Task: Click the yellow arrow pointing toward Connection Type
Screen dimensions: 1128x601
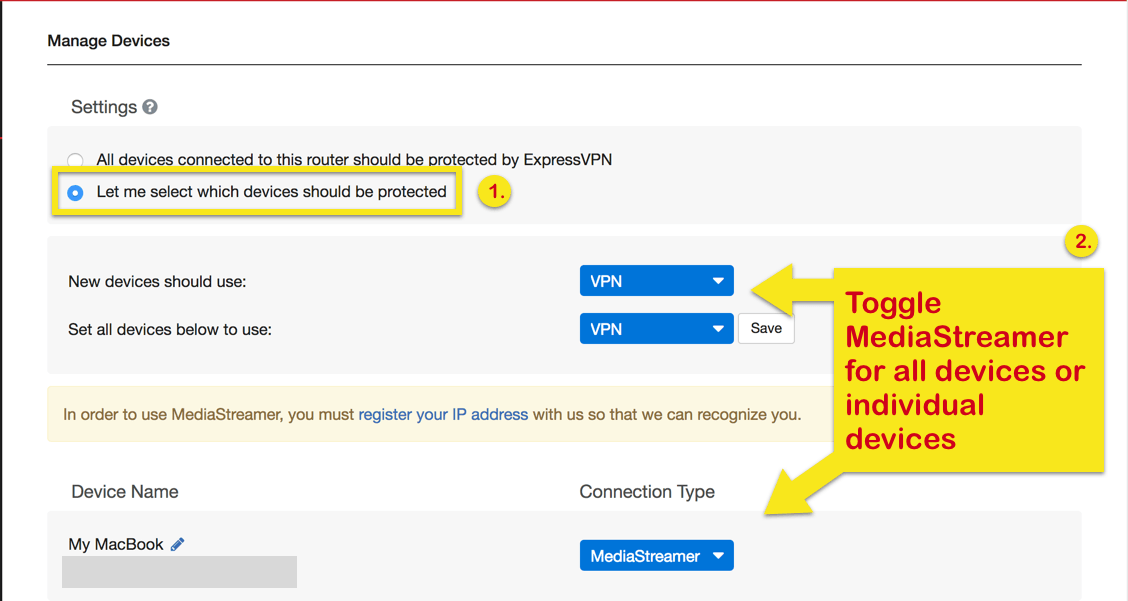Action: (x=802, y=484)
